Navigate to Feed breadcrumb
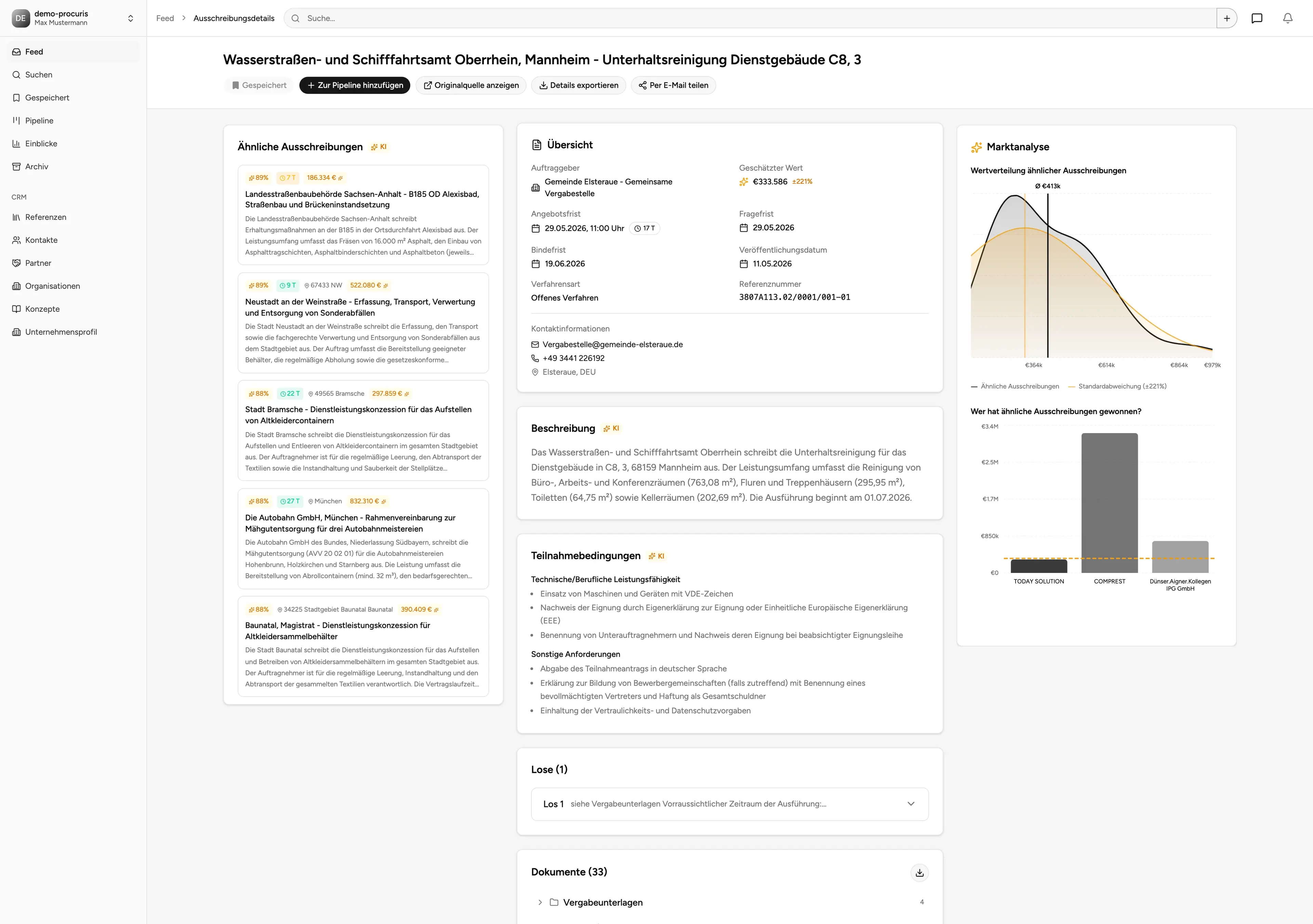This screenshot has height=924, width=1313. (165, 18)
